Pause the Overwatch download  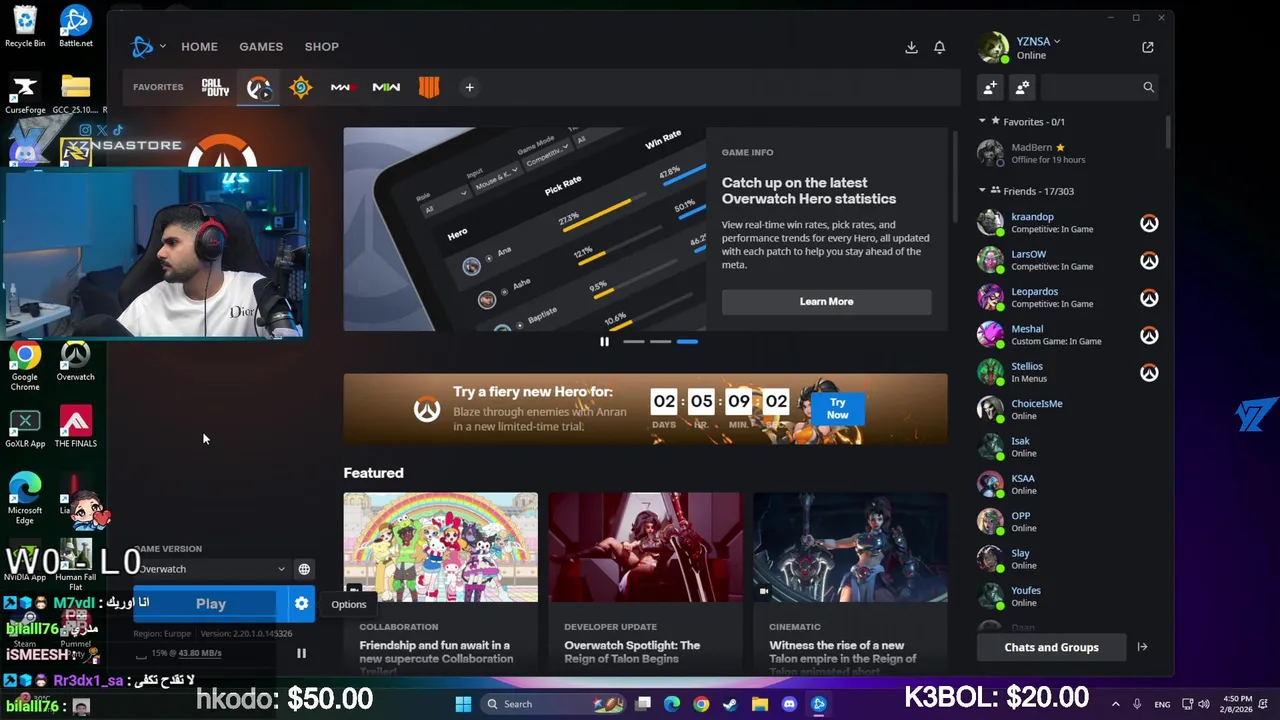(x=301, y=653)
